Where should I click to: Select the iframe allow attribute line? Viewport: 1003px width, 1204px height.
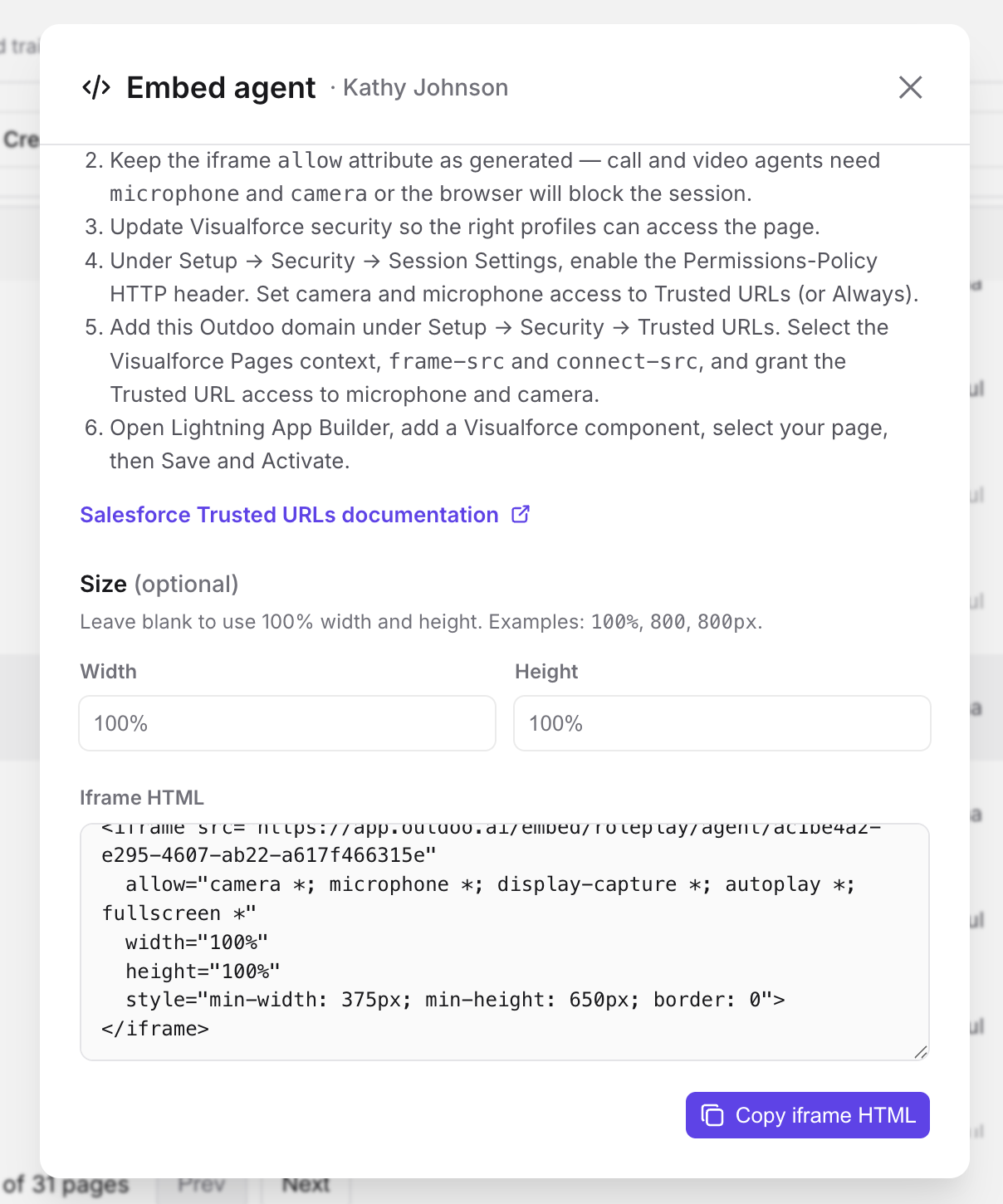(x=478, y=899)
